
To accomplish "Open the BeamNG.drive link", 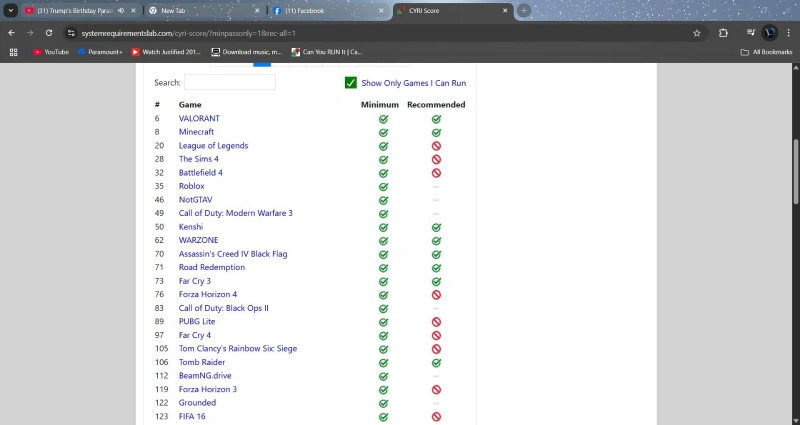I will (205, 376).
